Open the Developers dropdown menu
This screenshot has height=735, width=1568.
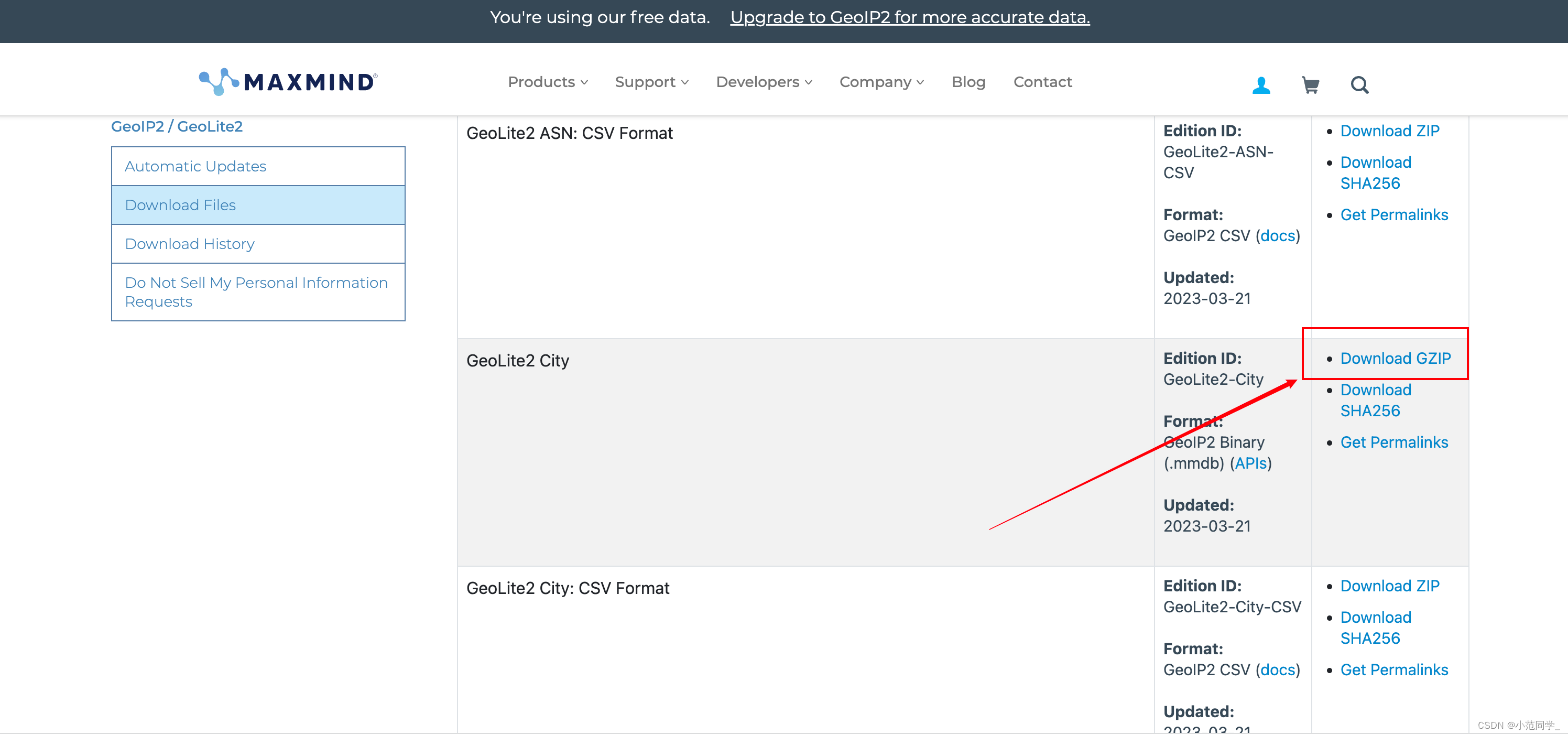click(764, 82)
